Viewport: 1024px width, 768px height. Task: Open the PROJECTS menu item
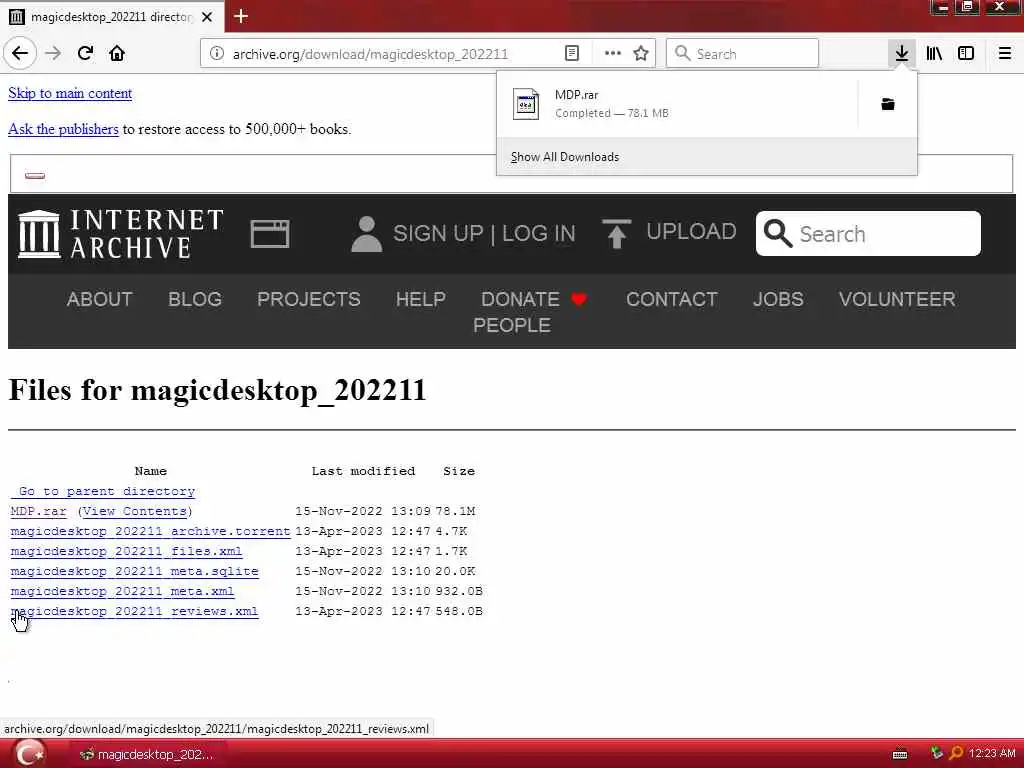[x=308, y=299]
